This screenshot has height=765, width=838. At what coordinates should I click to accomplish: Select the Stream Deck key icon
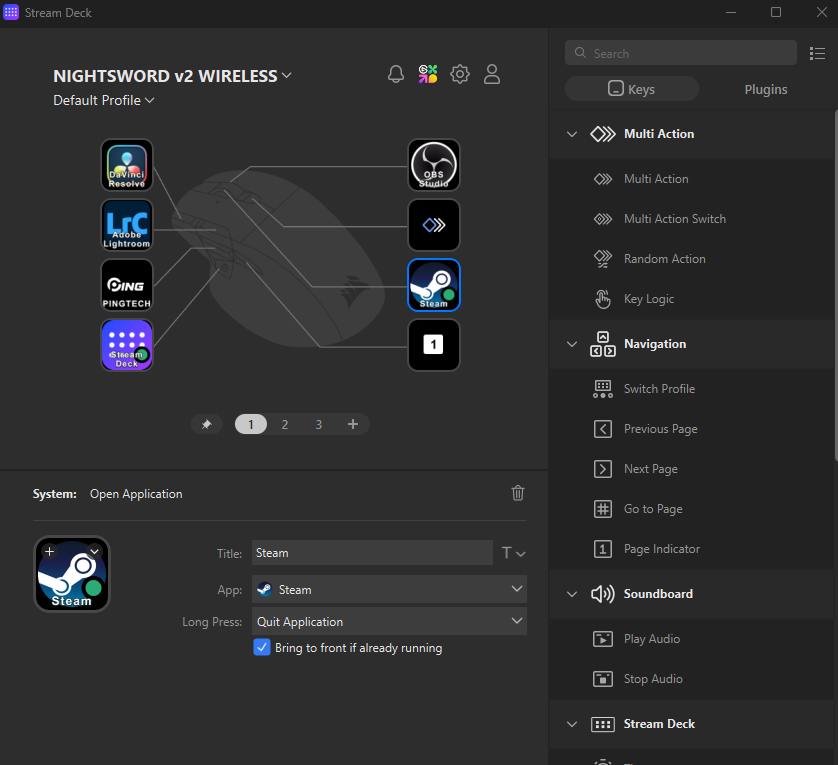coord(127,345)
